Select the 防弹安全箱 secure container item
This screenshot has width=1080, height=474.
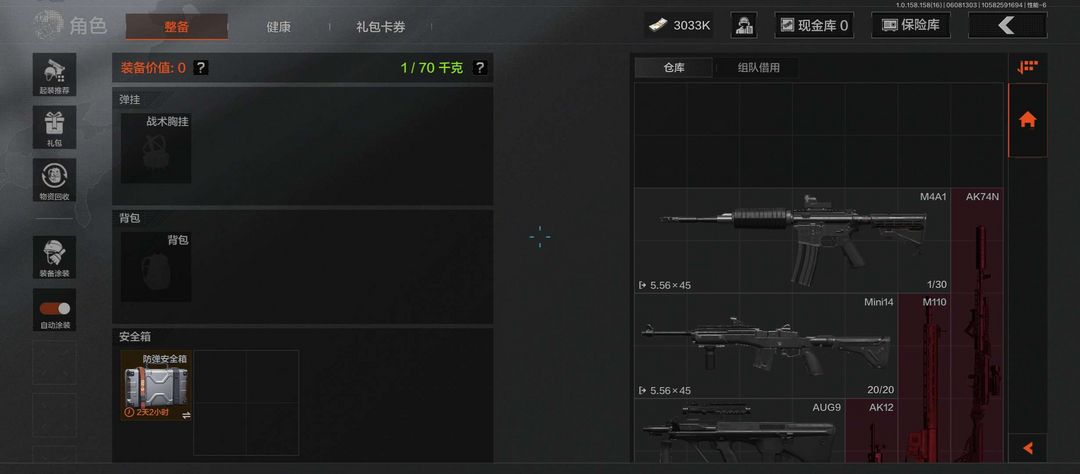[156, 386]
